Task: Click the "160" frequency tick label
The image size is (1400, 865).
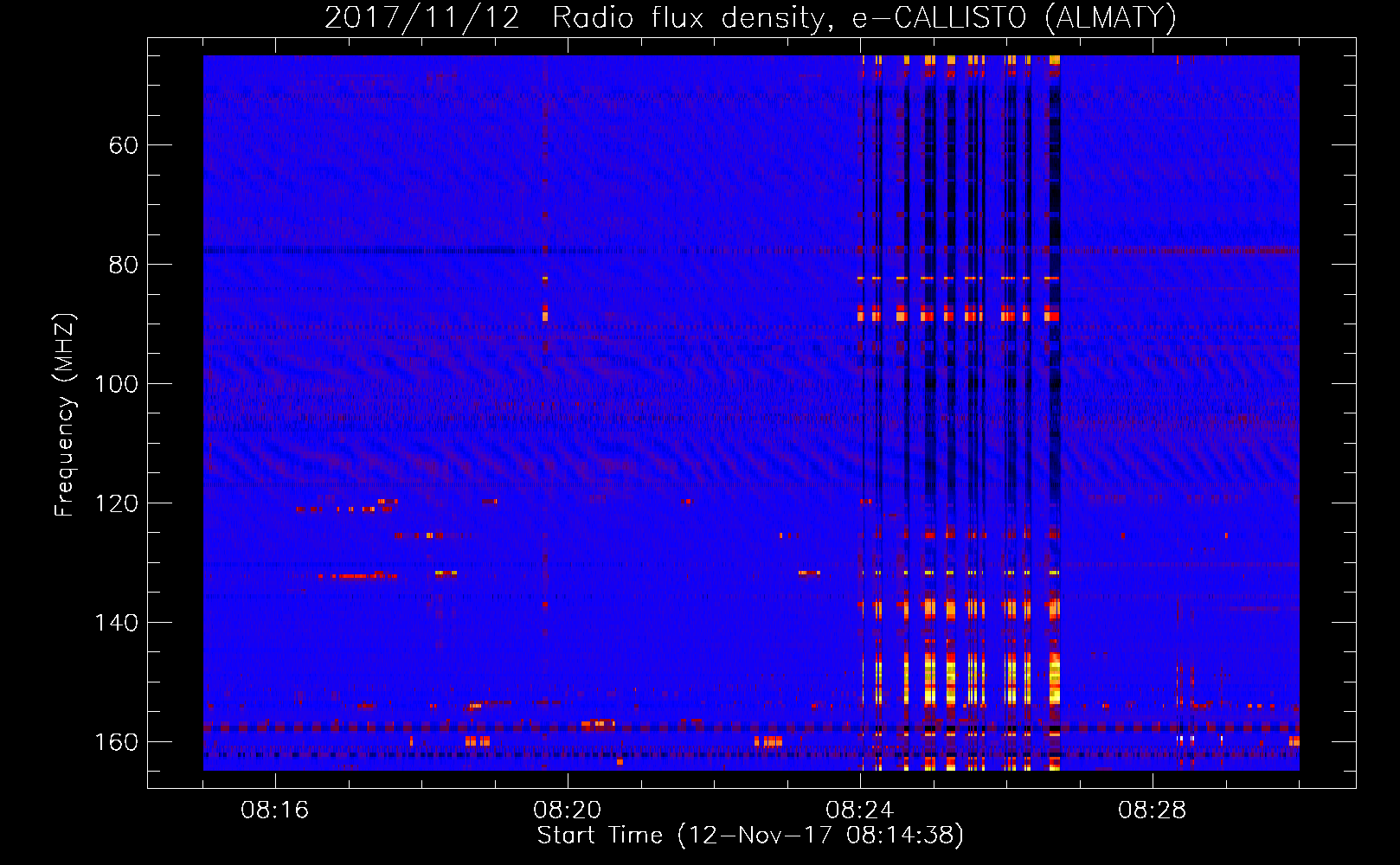Action: click(x=116, y=742)
